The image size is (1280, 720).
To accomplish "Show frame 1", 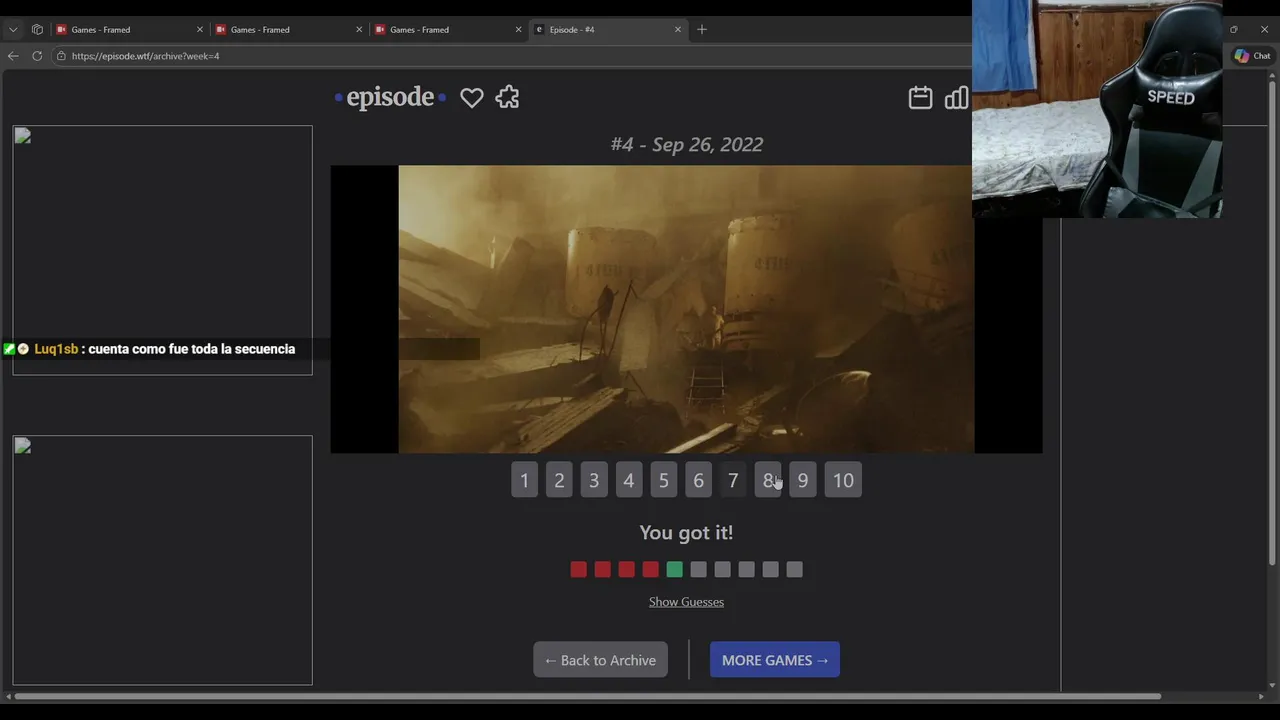I will point(524,480).
